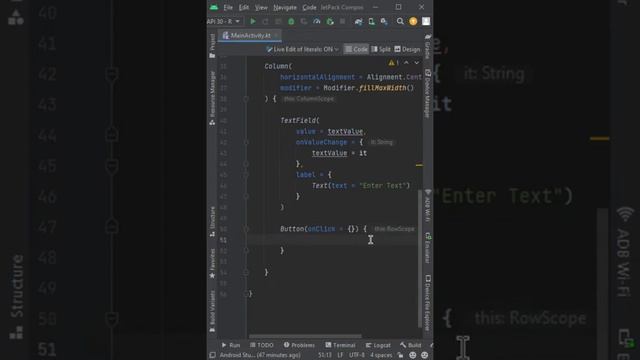Toggle tool window bars square icon bottom-left

[212, 356]
